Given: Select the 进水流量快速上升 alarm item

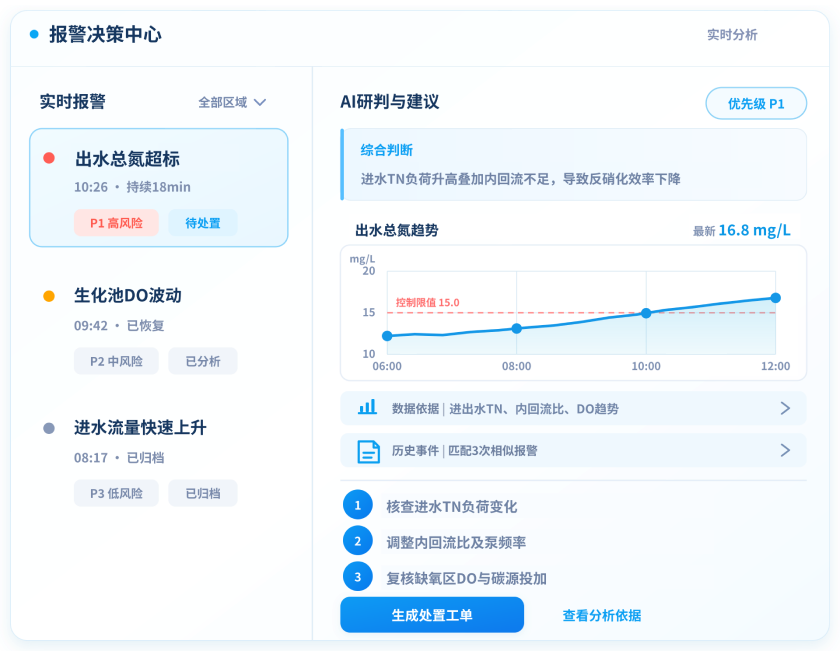Looking at the screenshot, I should point(159,462).
